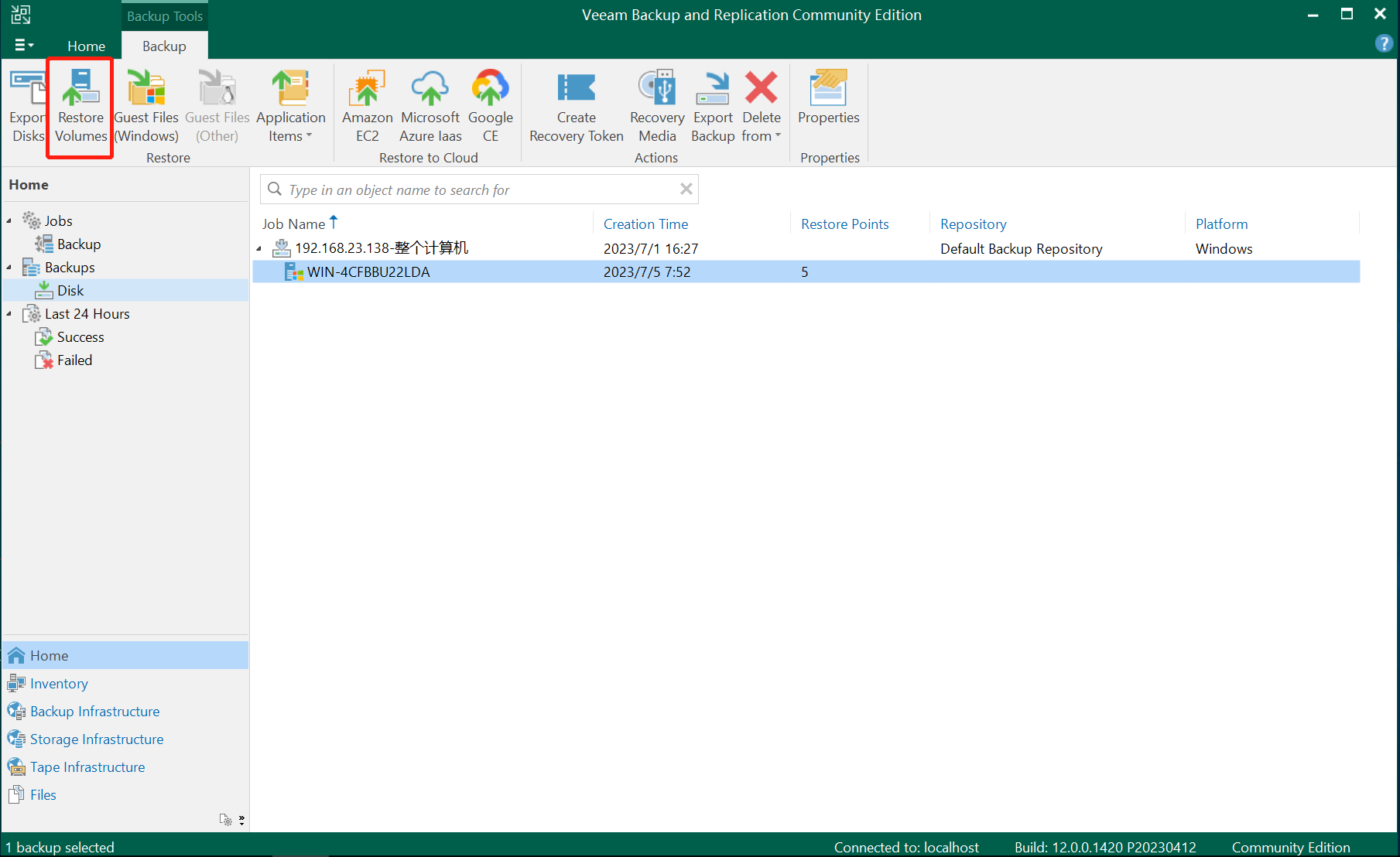Click the Default Backup Repository cell

click(1021, 248)
